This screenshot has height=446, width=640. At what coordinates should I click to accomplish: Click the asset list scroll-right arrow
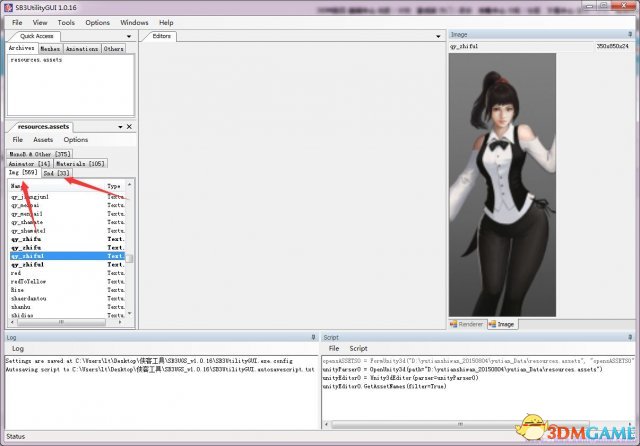pos(120,322)
